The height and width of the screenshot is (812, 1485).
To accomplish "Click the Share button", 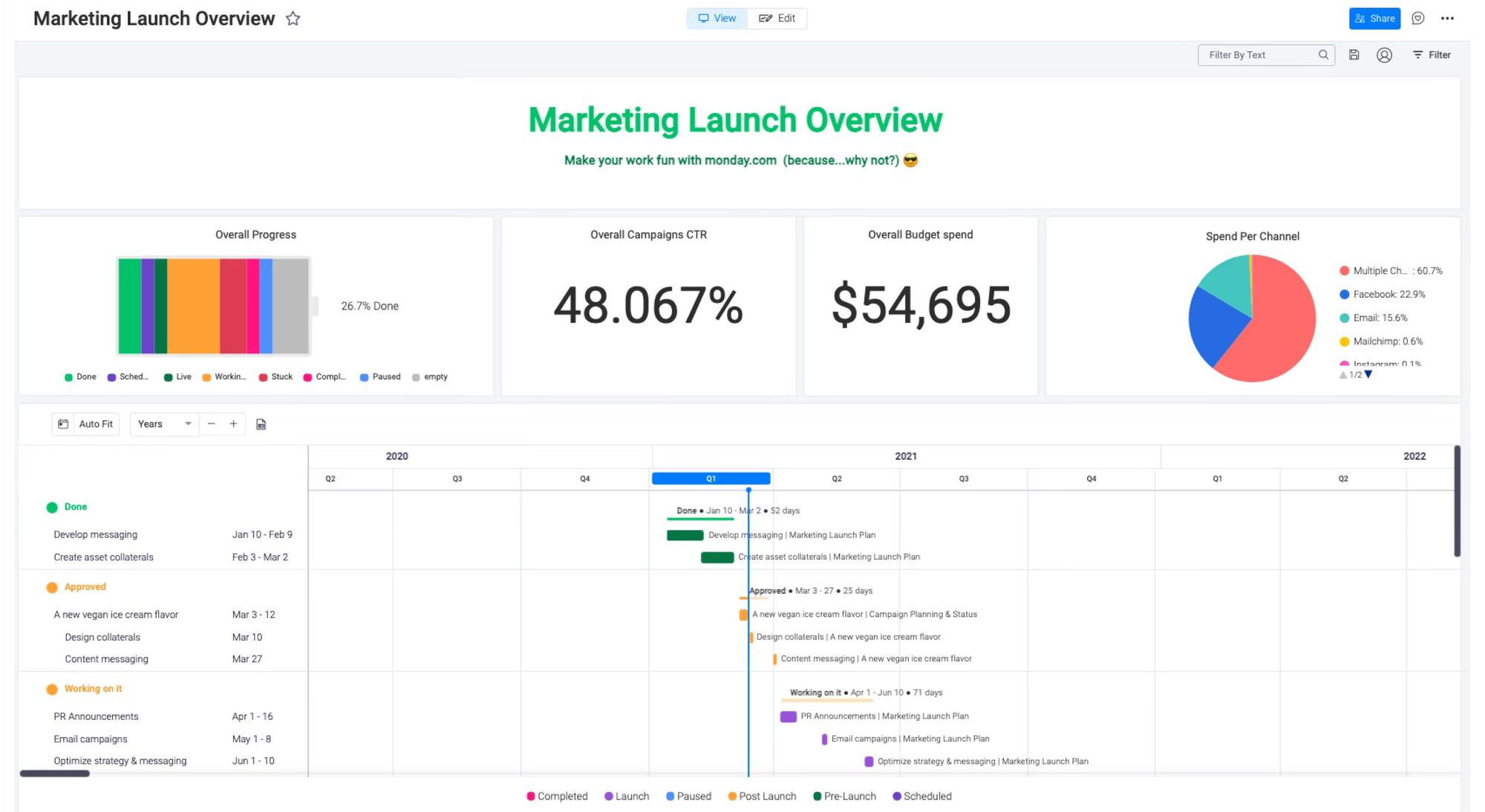I will point(1374,19).
